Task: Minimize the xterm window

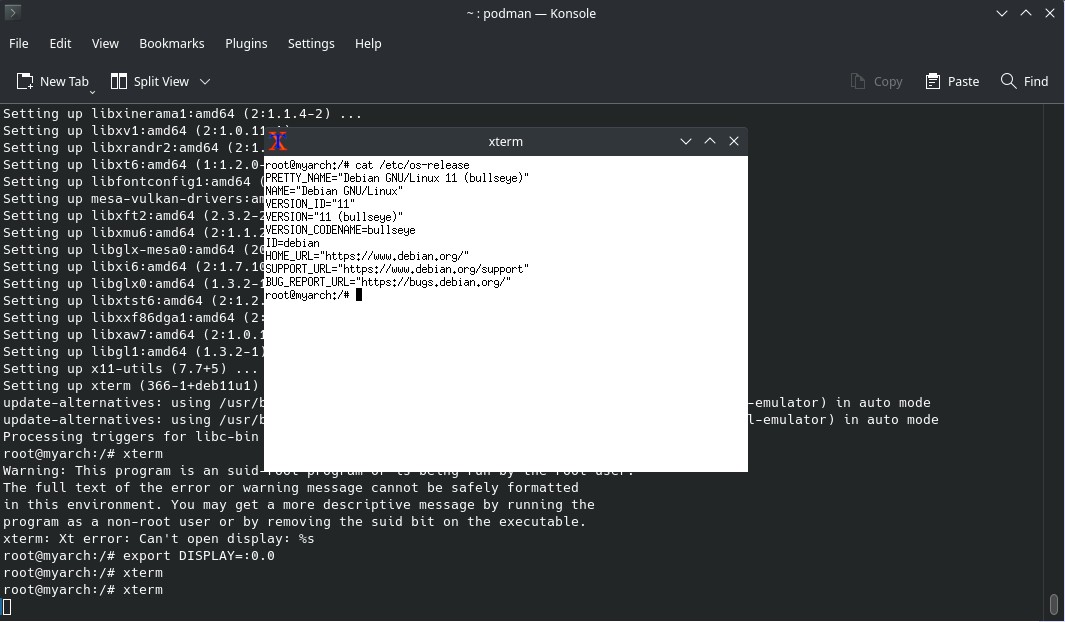Action: pos(686,141)
